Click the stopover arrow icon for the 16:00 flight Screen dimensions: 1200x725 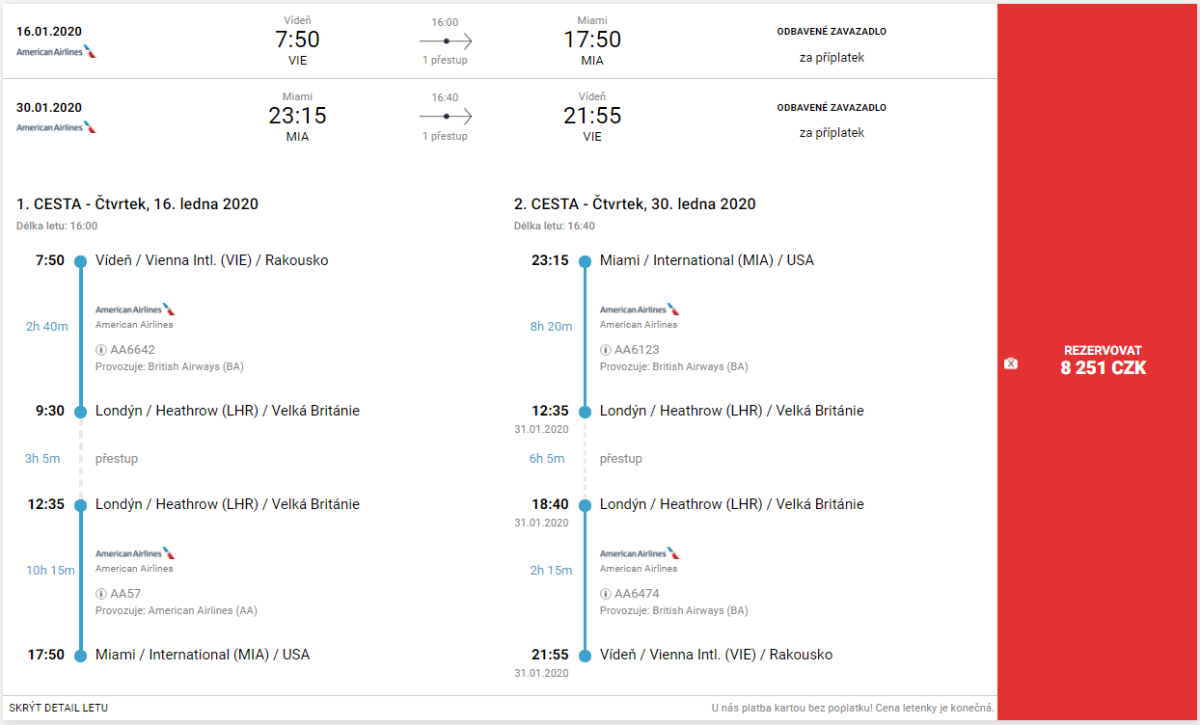pyautogui.click(x=445, y=41)
